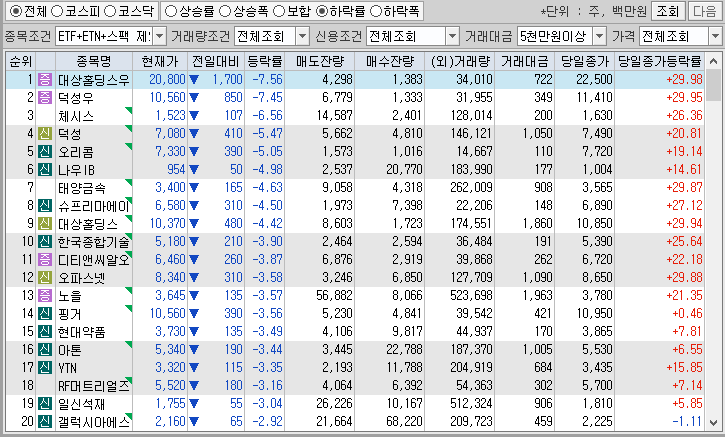The height and width of the screenshot is (437, 725).
Task: Click the 신 badge beside 한국종합기술
Action: tap(45, 242)
